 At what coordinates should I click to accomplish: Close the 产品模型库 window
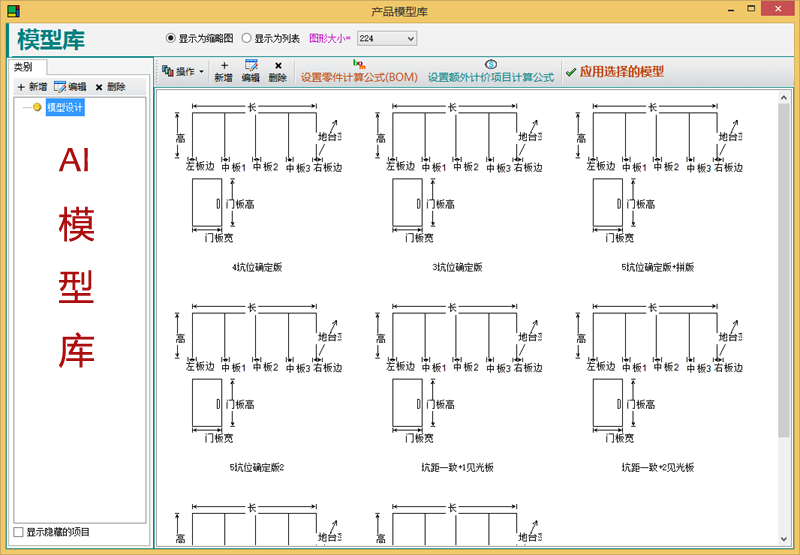[778, 9]
